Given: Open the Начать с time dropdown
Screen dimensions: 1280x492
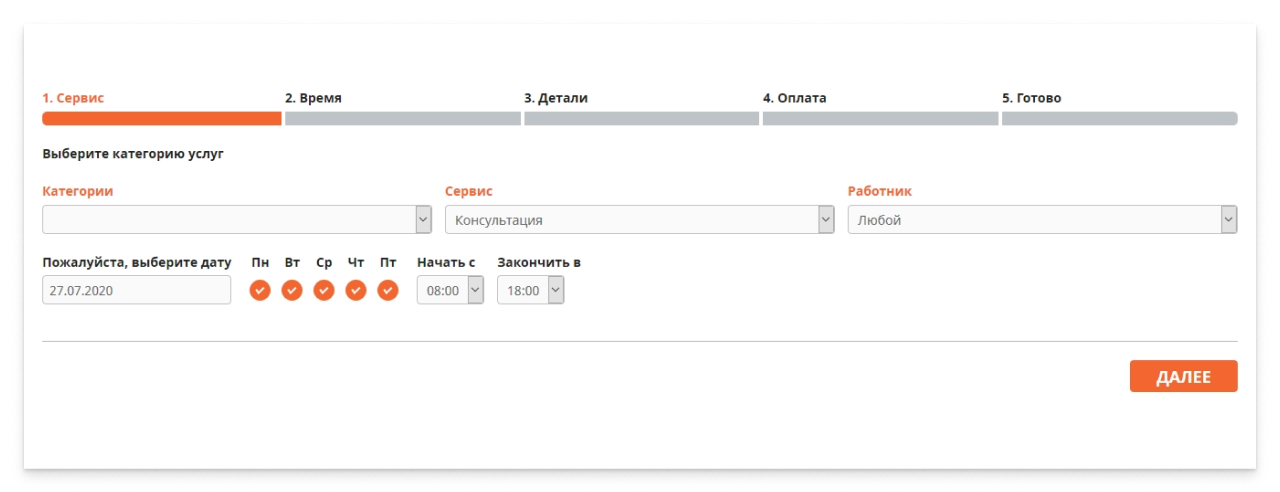Looking at the screenshot, I should click(x=450, y=291).
